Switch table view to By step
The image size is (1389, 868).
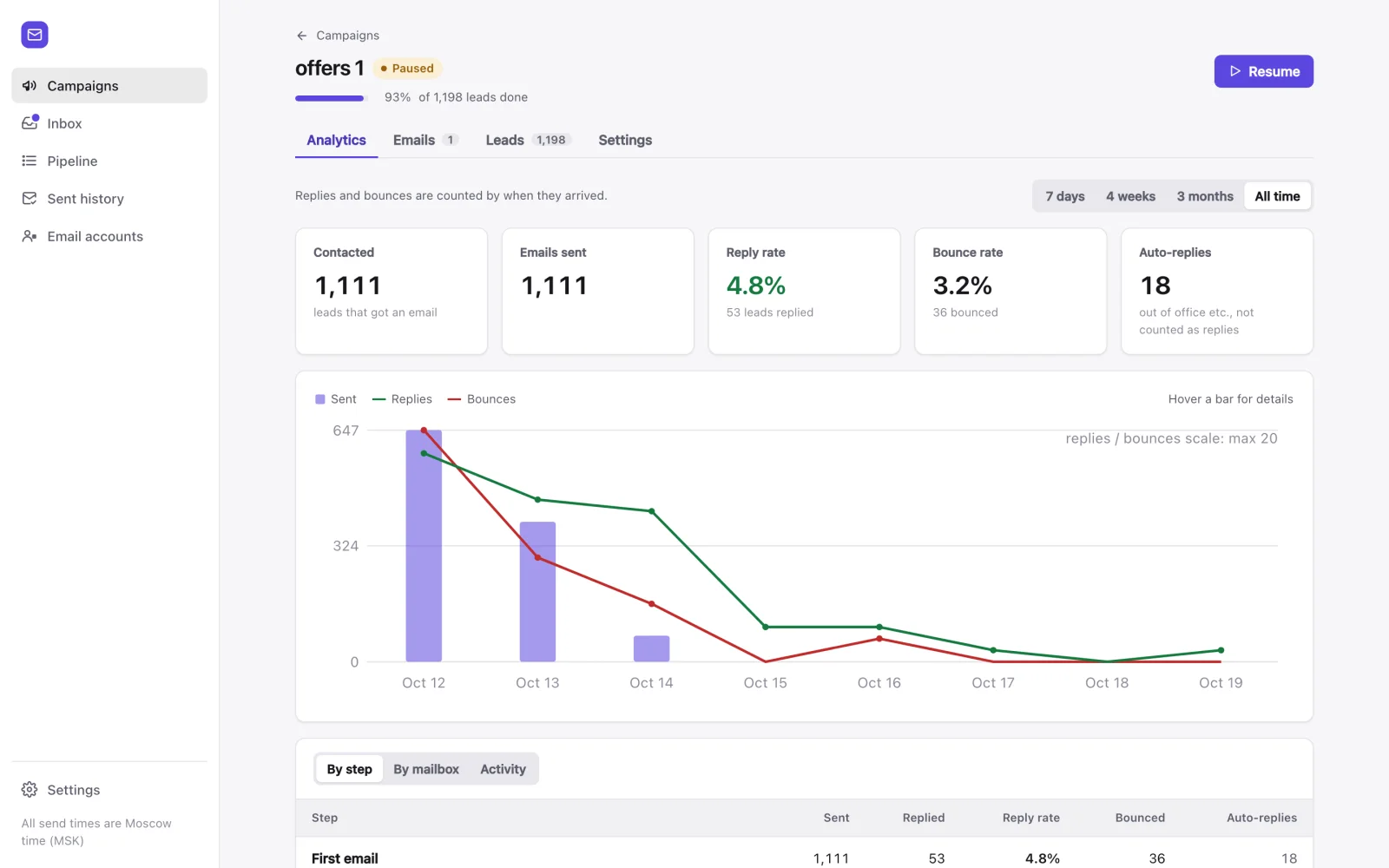click(349, 769)
